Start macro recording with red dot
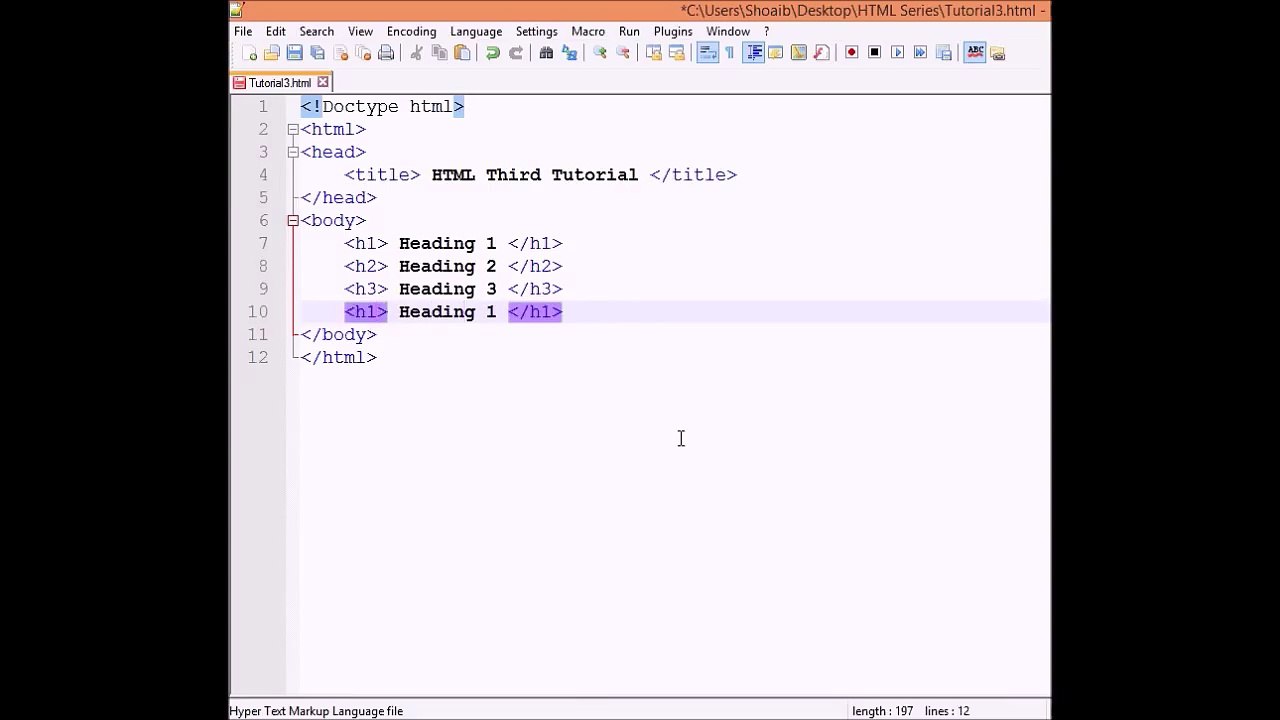This screenshot has height=720, width=1280. pyautogui.click(x=851, y=53)
